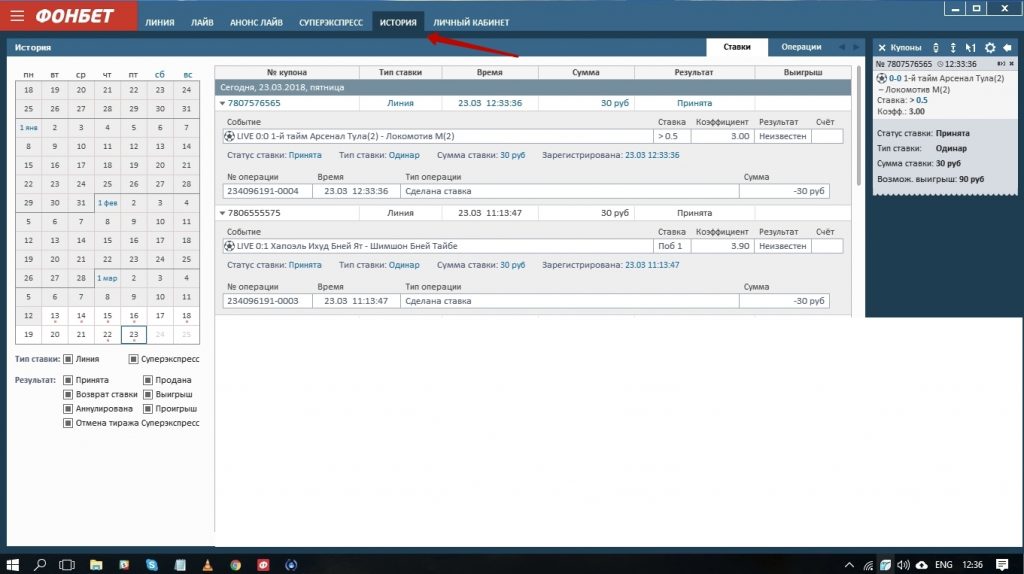Open Skype from taskbar
1024x574 pixels.
click(152, 565)
